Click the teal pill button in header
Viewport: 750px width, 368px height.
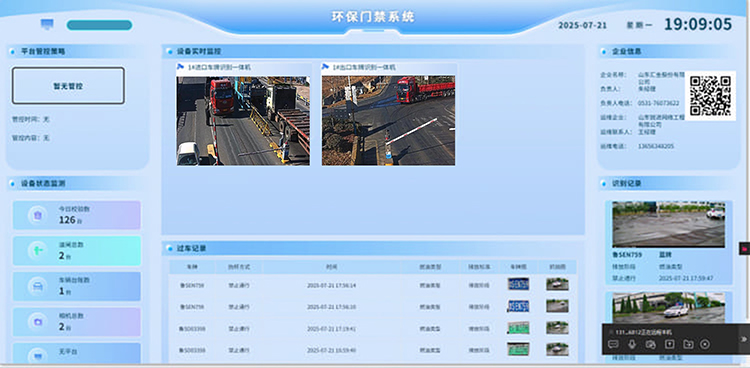click(99, 25)
